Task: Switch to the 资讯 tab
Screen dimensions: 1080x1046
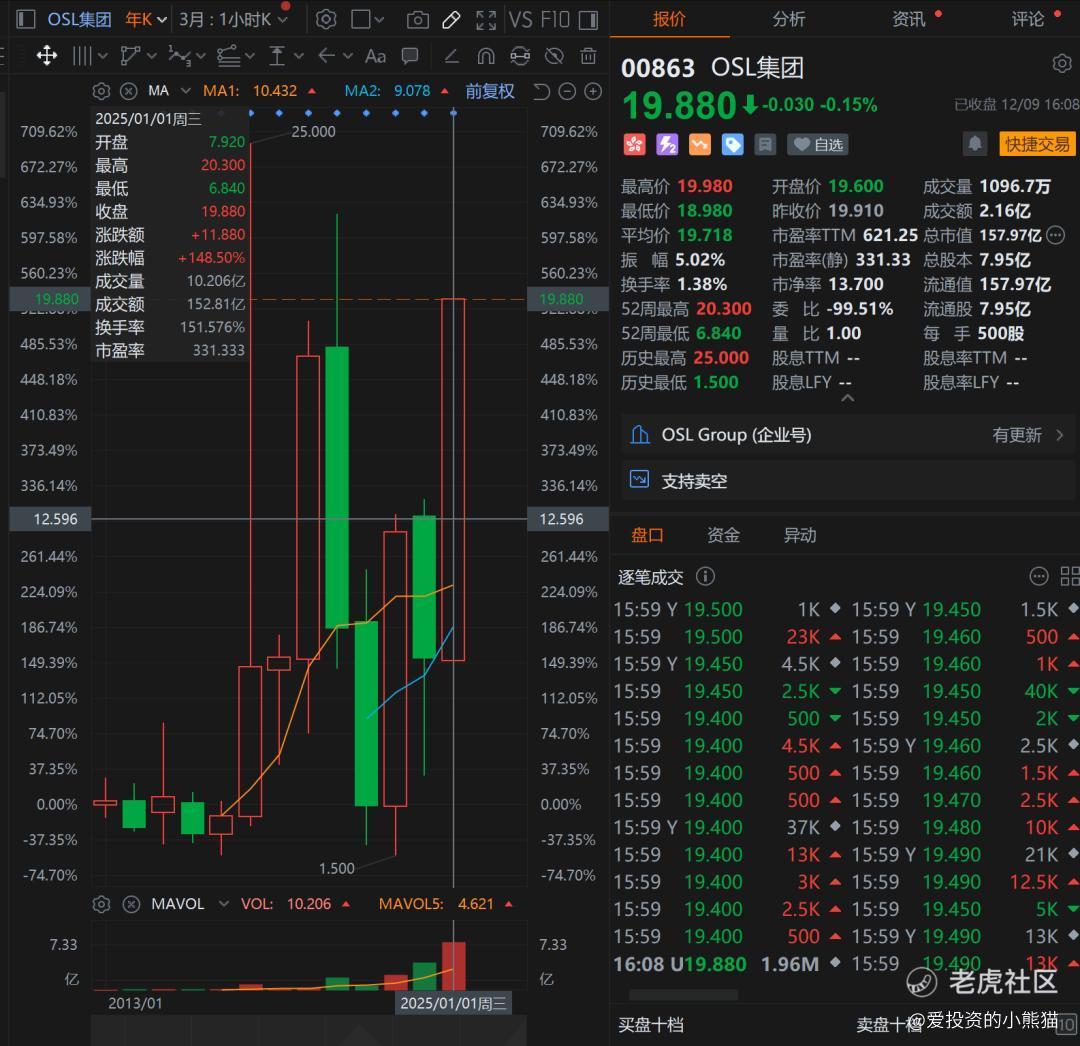Action: pos(909,19)
